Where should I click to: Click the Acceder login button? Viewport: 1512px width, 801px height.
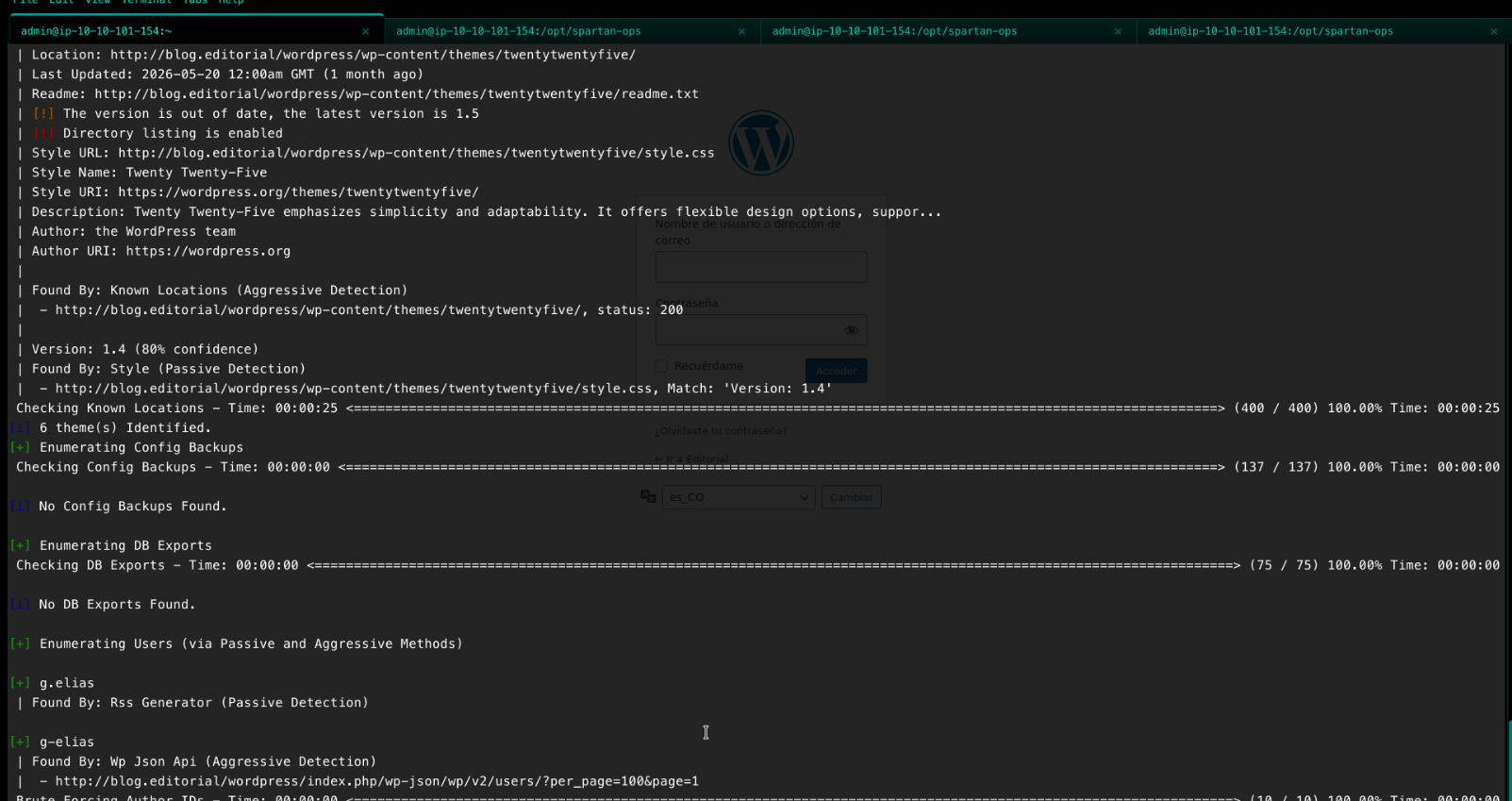[x=836, y=371]
